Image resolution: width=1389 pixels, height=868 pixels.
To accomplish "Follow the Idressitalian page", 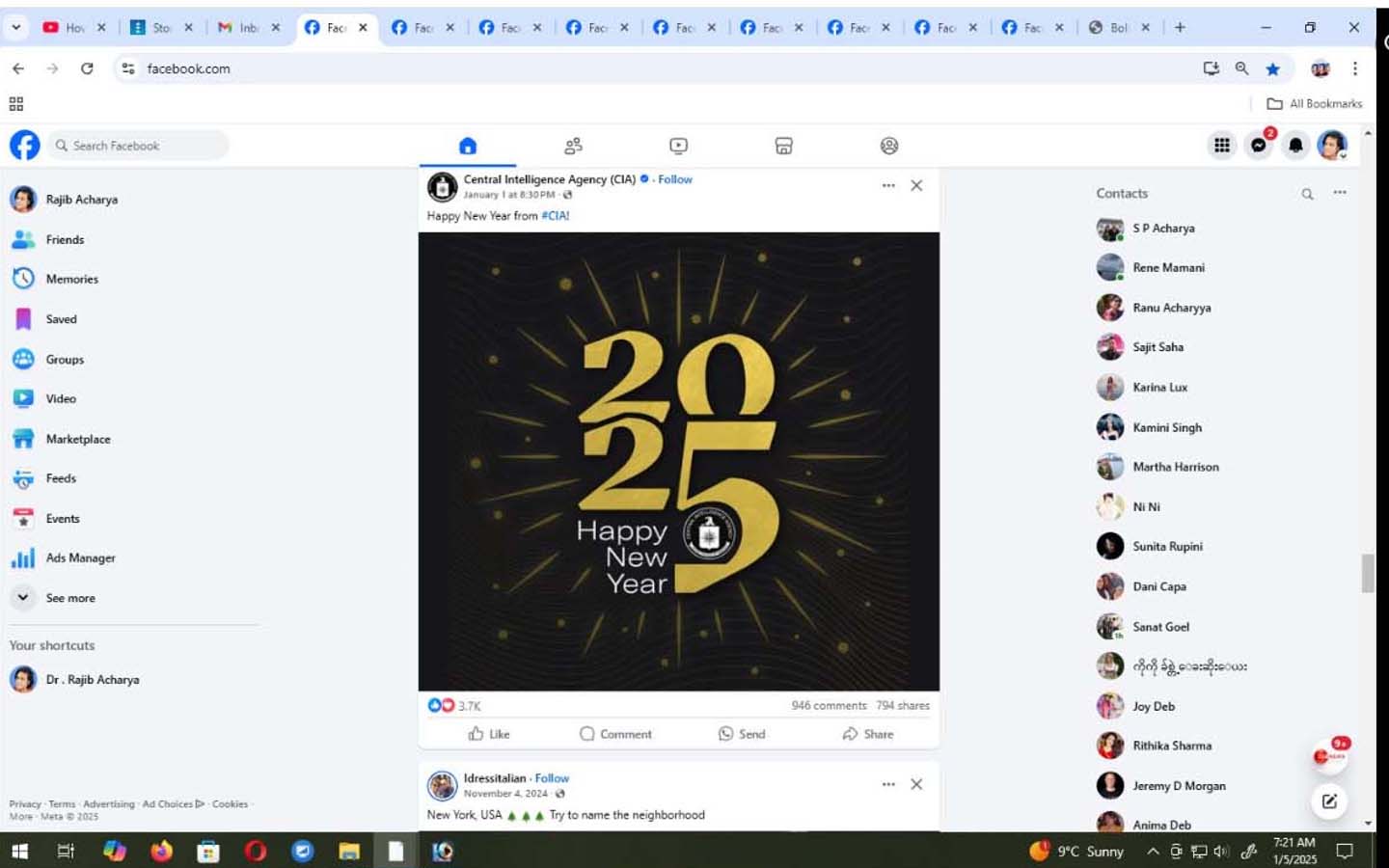I will click(552, 778).
